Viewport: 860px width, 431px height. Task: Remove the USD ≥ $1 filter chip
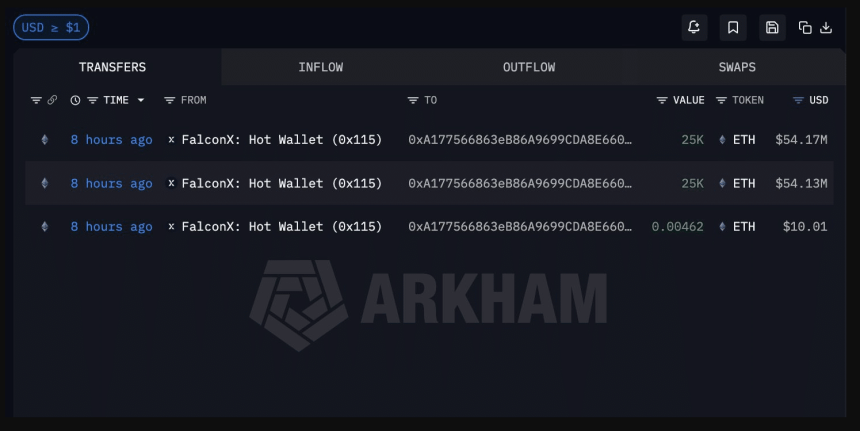(51, 27)
